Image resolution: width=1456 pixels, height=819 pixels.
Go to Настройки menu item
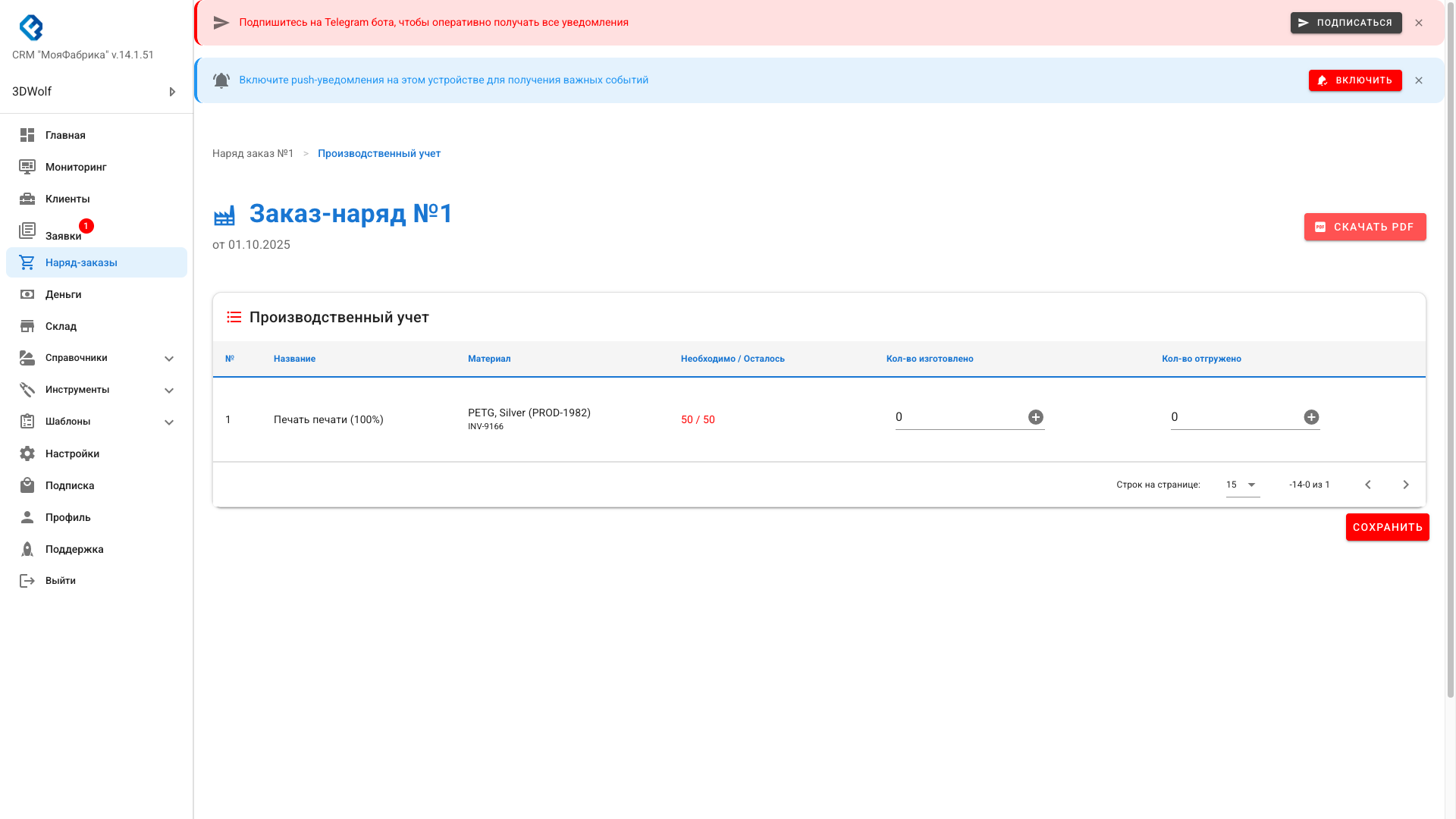(72, 453)
